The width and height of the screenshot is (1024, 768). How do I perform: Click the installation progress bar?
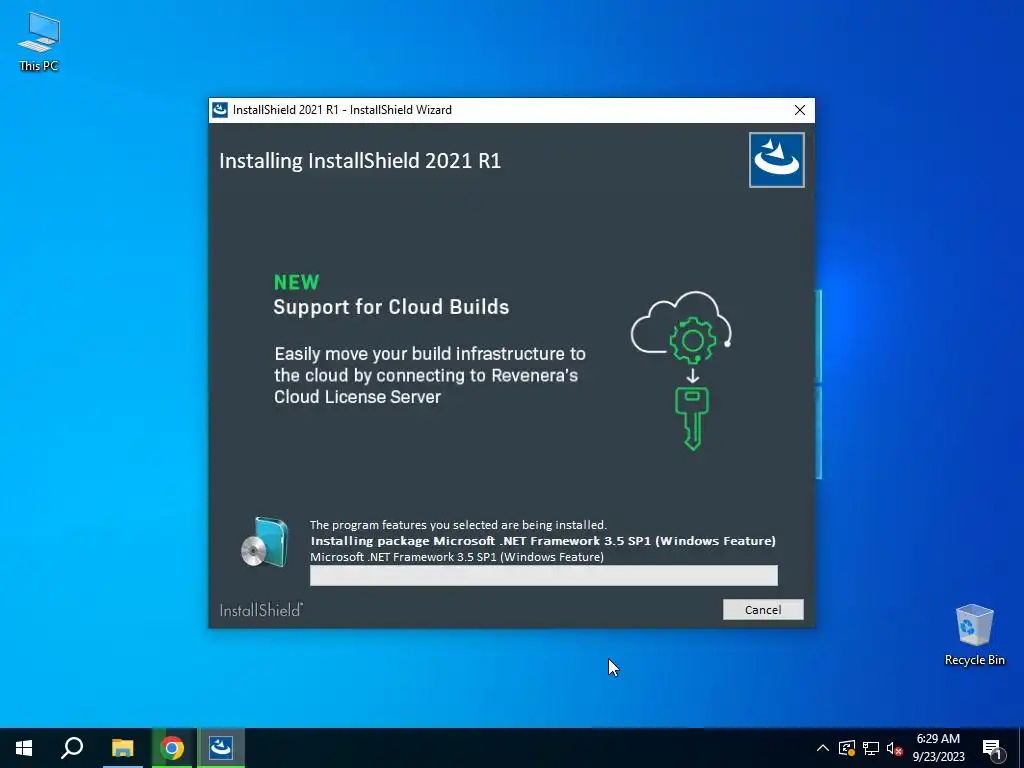coord(543,575)
